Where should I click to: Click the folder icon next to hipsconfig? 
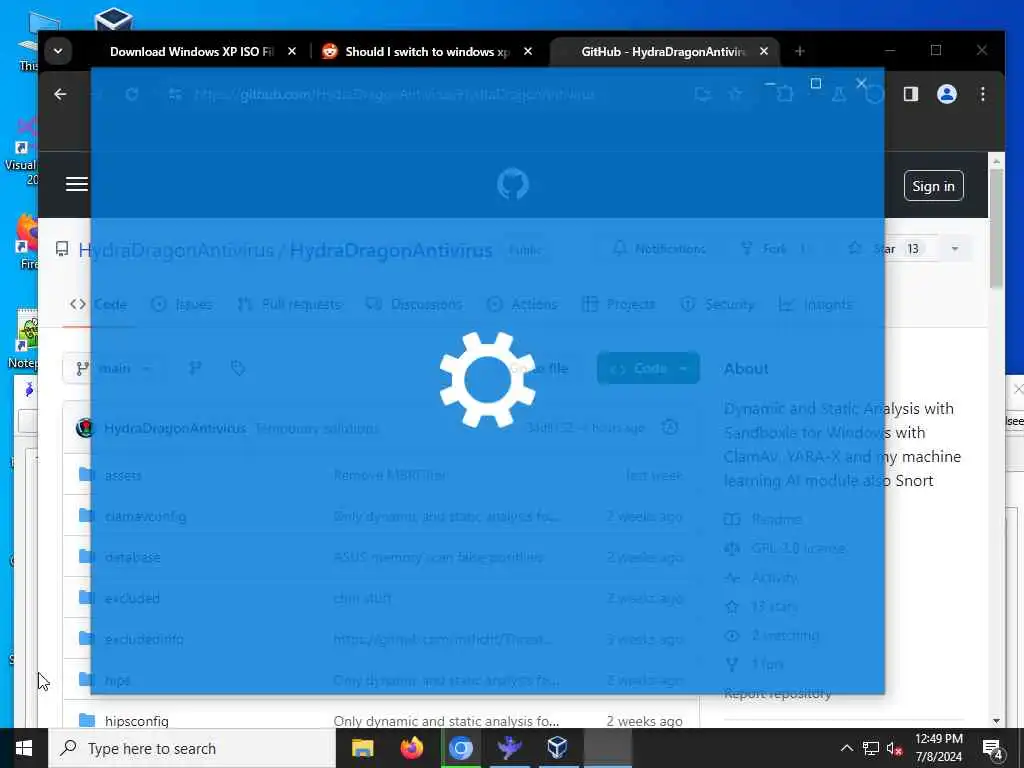coord(86,720)
